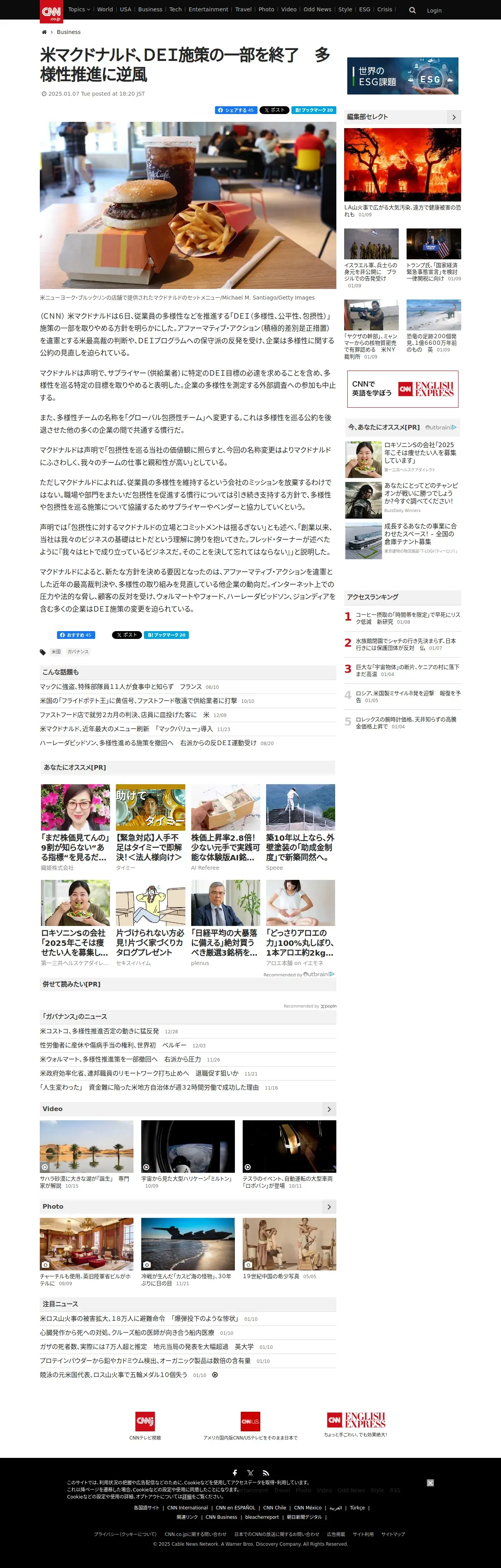Open the footer X icon
The height and width of the screenshot is (1568, 501).
pyautogui.click(x=250, y=1473)
